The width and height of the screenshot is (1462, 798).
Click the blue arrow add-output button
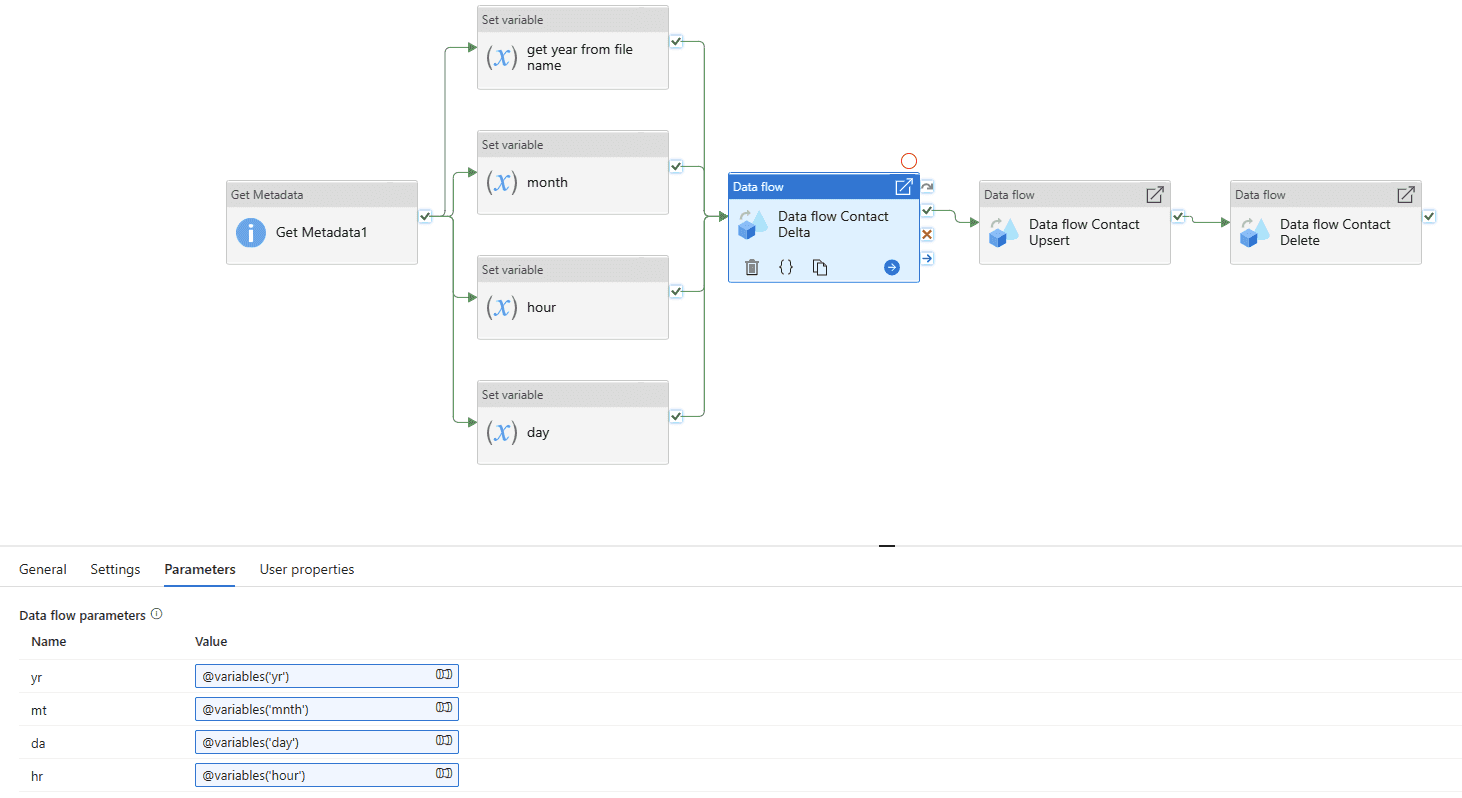[x=892, y=267]
